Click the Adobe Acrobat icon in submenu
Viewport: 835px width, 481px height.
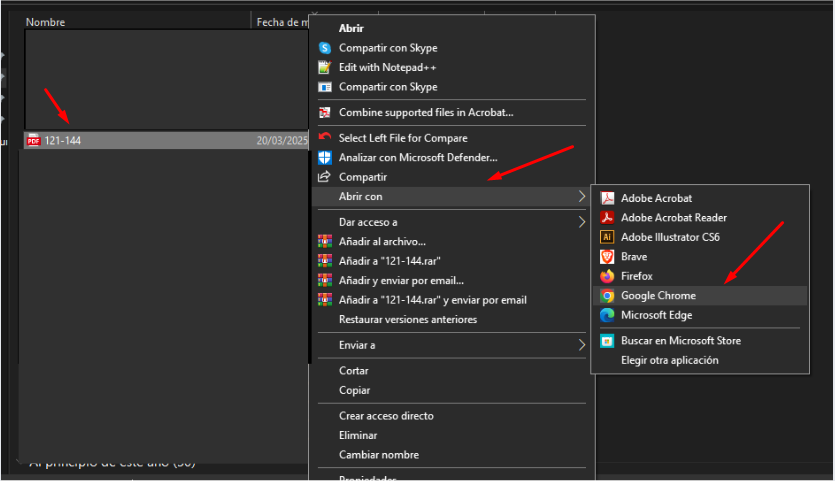pyautogui.click(x=606, y=198)
